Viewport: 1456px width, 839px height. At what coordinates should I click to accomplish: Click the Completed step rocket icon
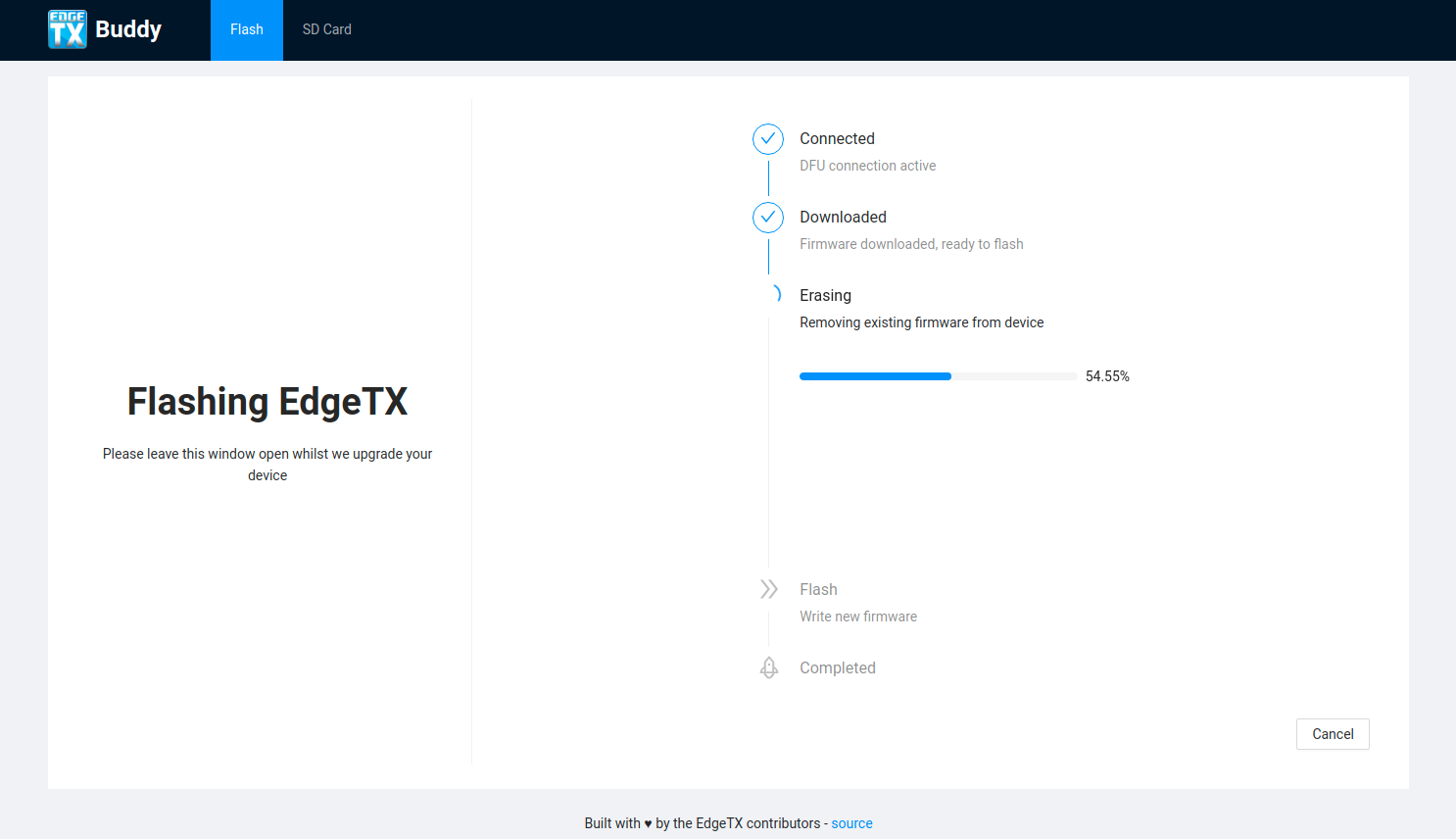[769, 667]
